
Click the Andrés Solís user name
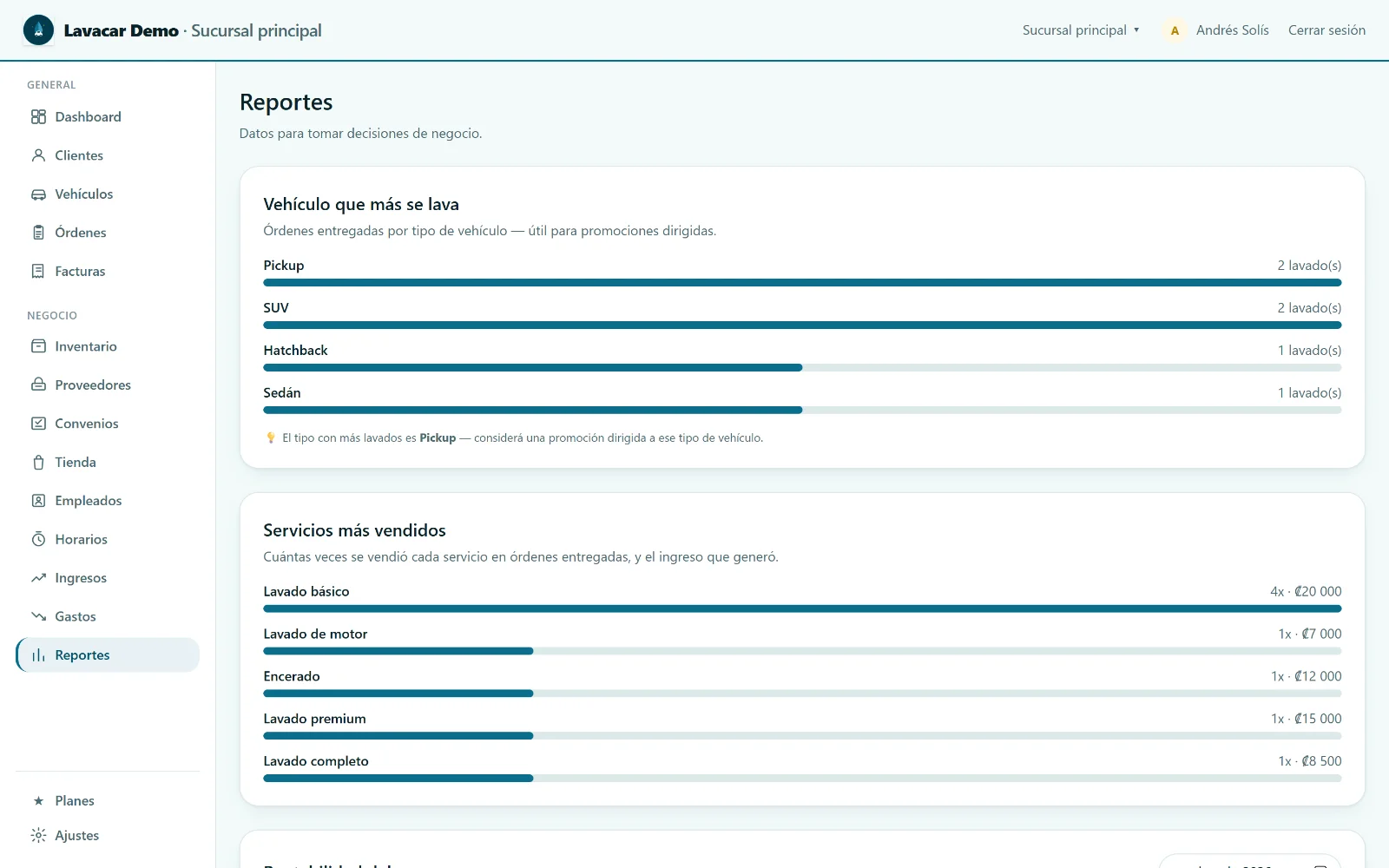click(x=1232, y=30)
